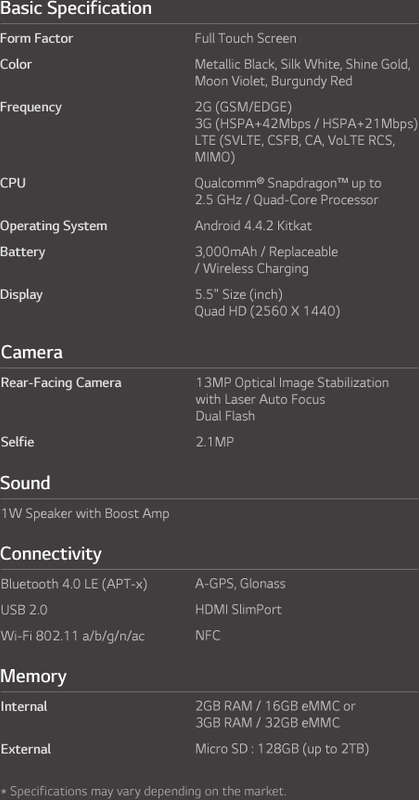Image resolution: width=419 pixels, height=800 pixels.
Task: Click the Connectivity section heading
Action: (51, 554)
